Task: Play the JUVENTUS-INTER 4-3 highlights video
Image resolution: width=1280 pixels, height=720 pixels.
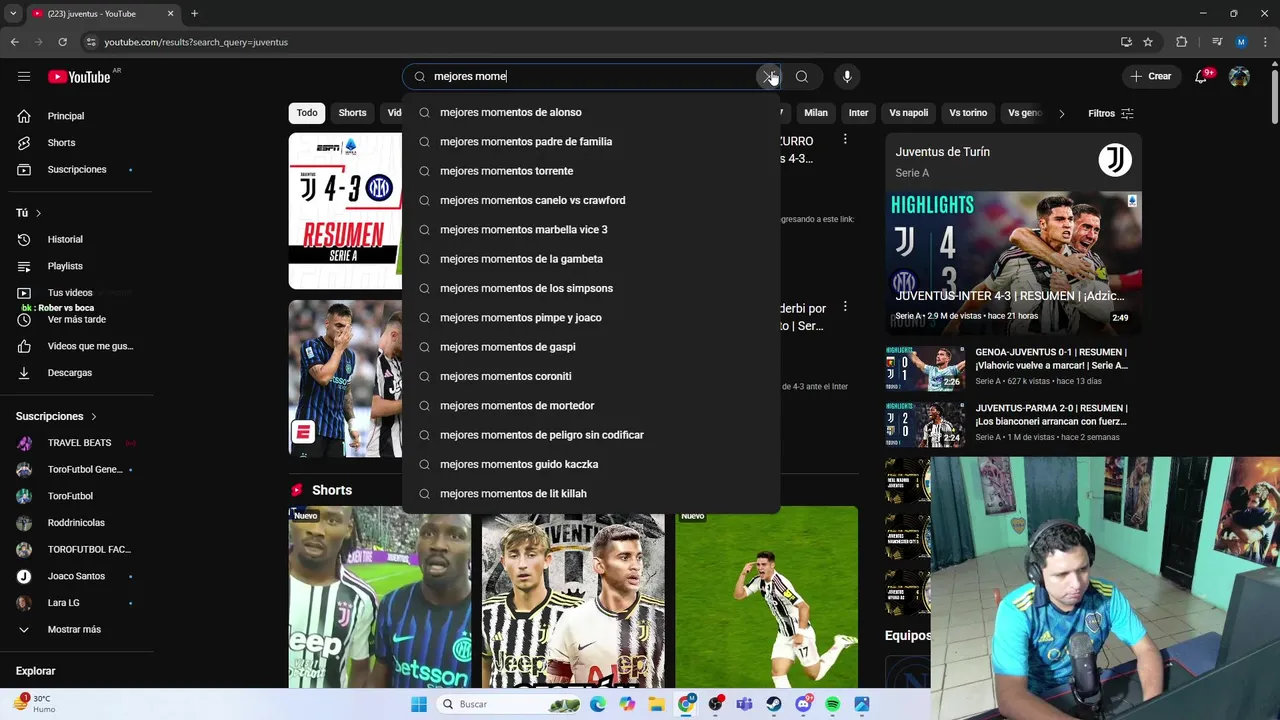Action: (x=1013, y=262)
